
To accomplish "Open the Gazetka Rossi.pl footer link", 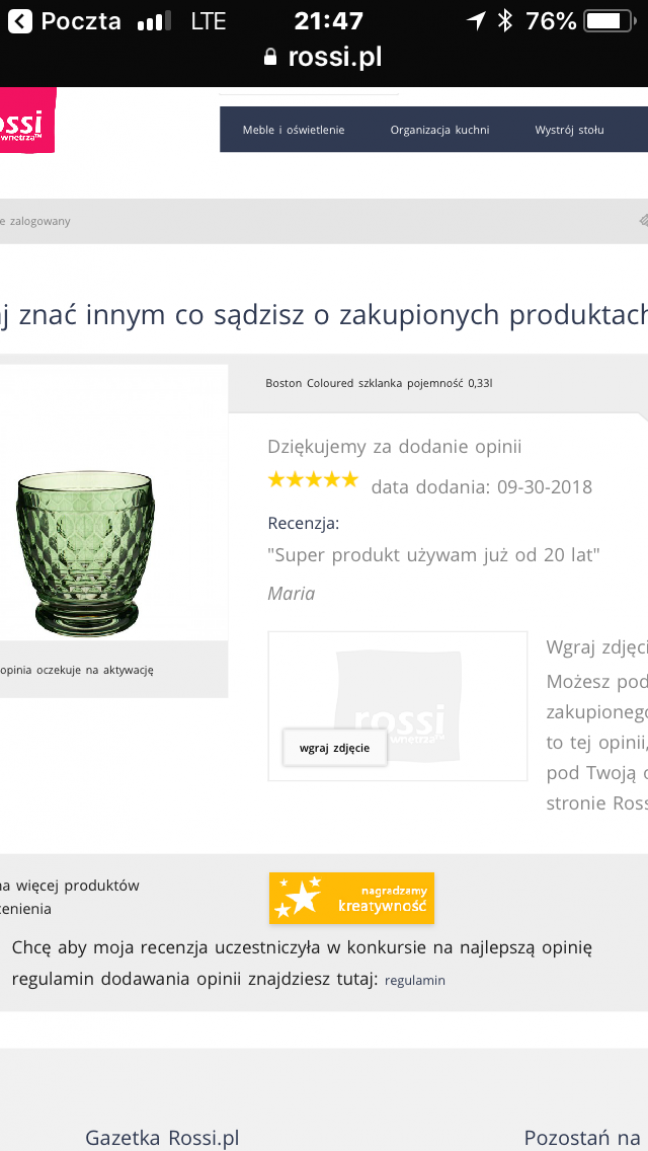I will [x=162, y=1138].
